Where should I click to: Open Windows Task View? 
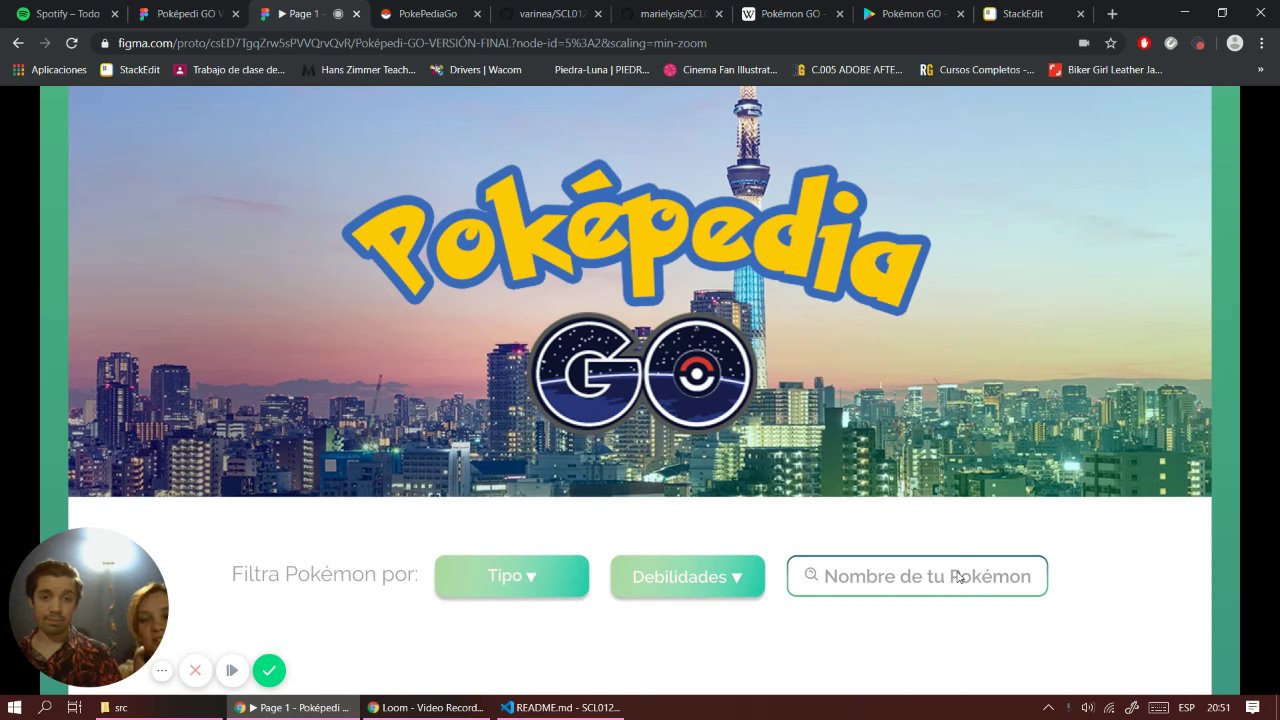point(74,707)
